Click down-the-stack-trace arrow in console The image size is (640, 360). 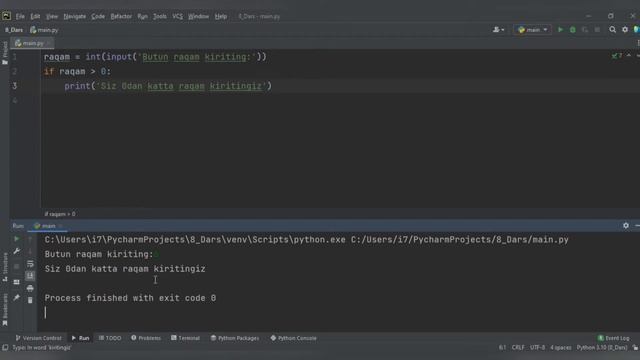[30, 251]
